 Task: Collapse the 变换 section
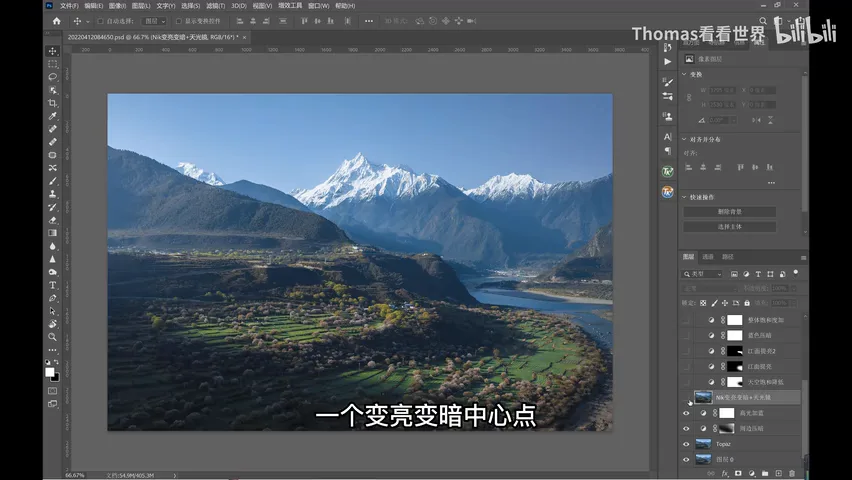tap(685, 74)
